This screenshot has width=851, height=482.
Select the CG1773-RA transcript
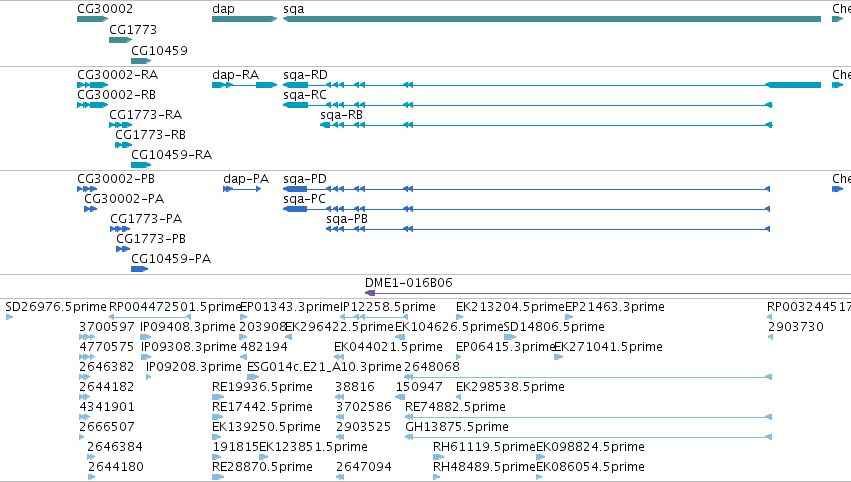[120, 125]
